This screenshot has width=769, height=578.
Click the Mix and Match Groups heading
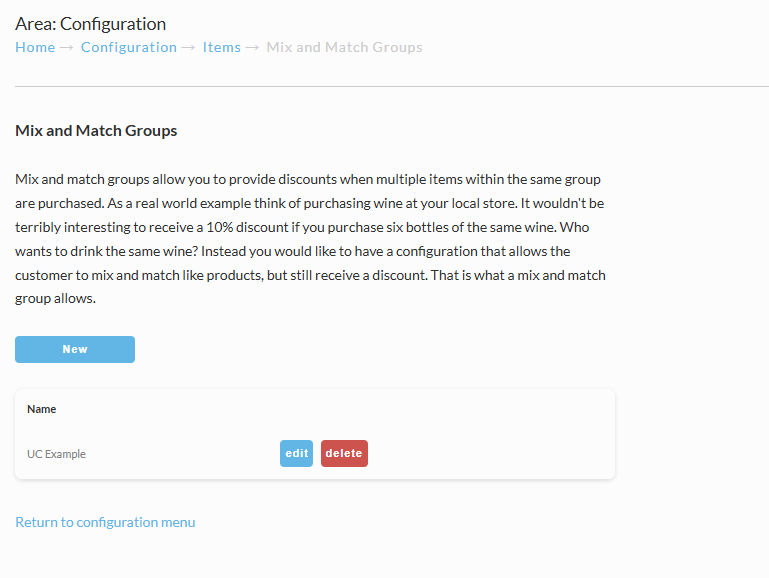[96, 131]
